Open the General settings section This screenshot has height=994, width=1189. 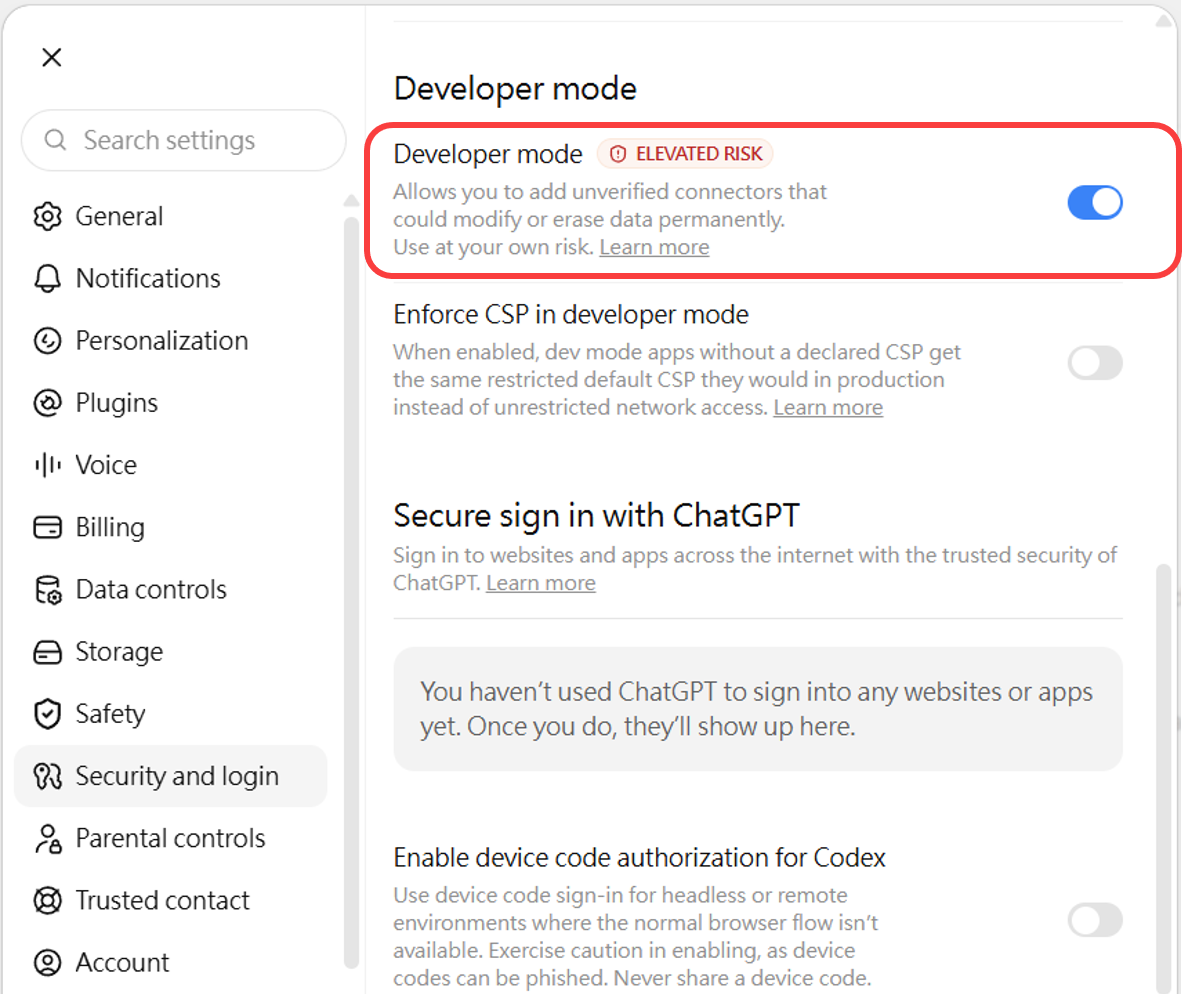119,217
